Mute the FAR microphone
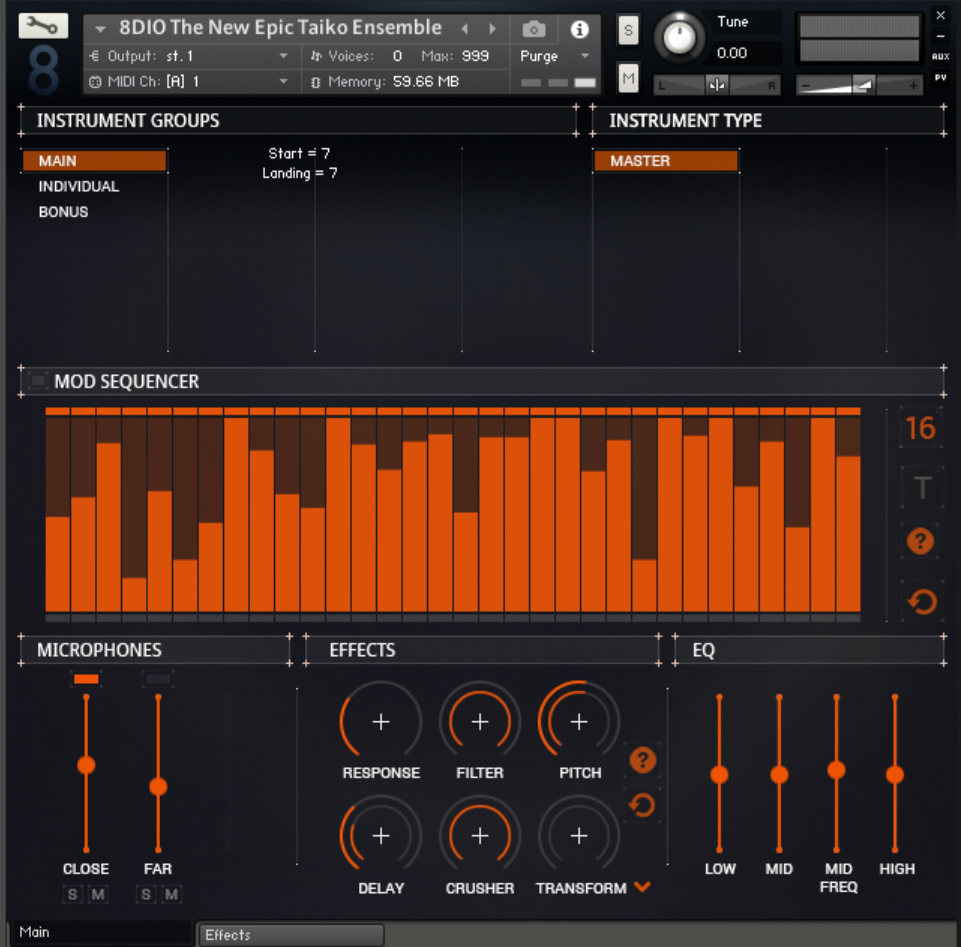This screenshot has height=947, width=961. point(172,894)
